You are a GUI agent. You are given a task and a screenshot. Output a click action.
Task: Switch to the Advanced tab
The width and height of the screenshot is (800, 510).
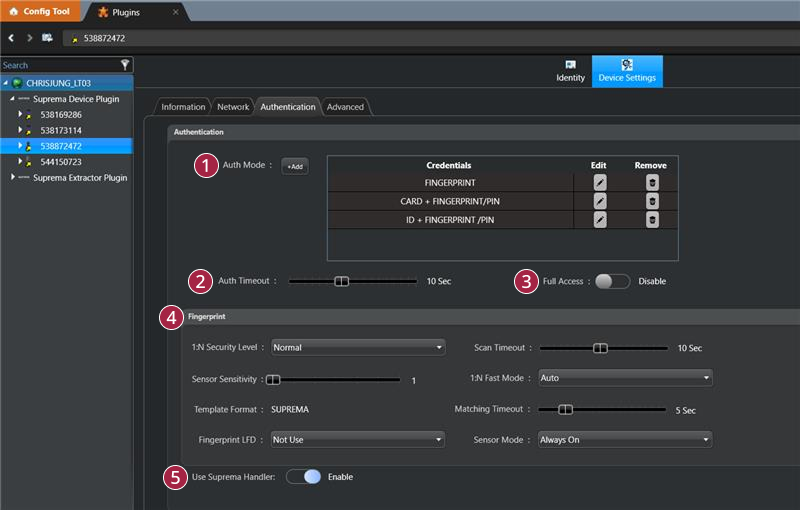[x=345, y=107]
